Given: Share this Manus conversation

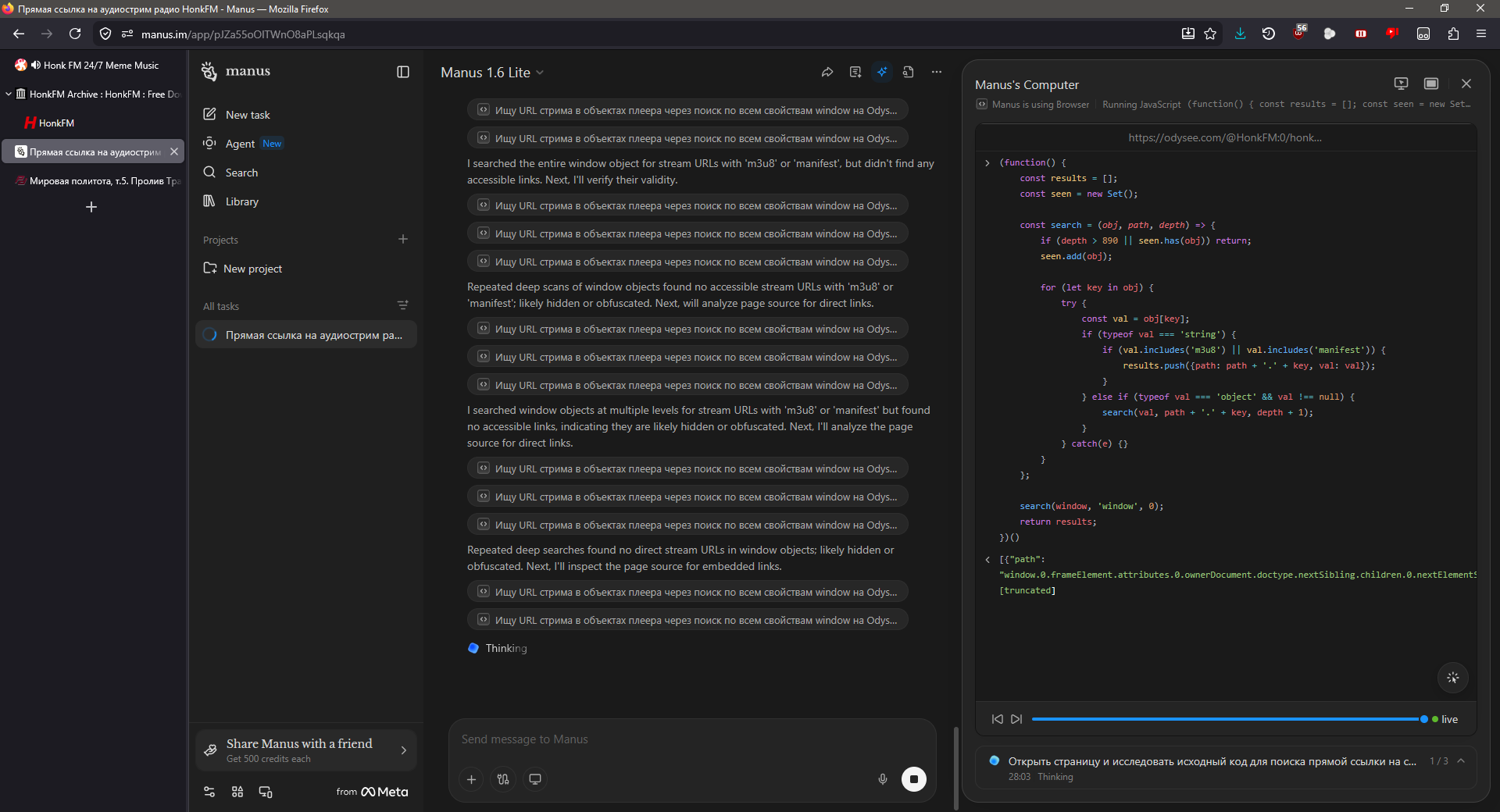Looking at the screenshot, I should click(827, 72).
